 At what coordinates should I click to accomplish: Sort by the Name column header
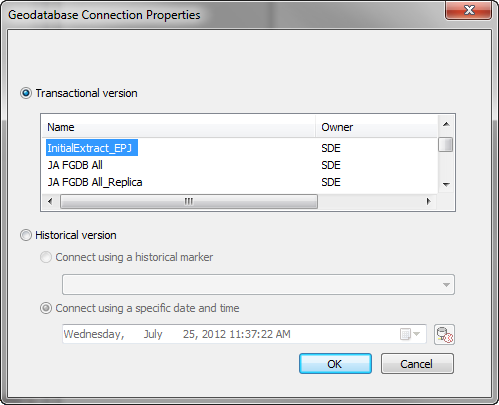pyautogui.click(x=179, y=127)
